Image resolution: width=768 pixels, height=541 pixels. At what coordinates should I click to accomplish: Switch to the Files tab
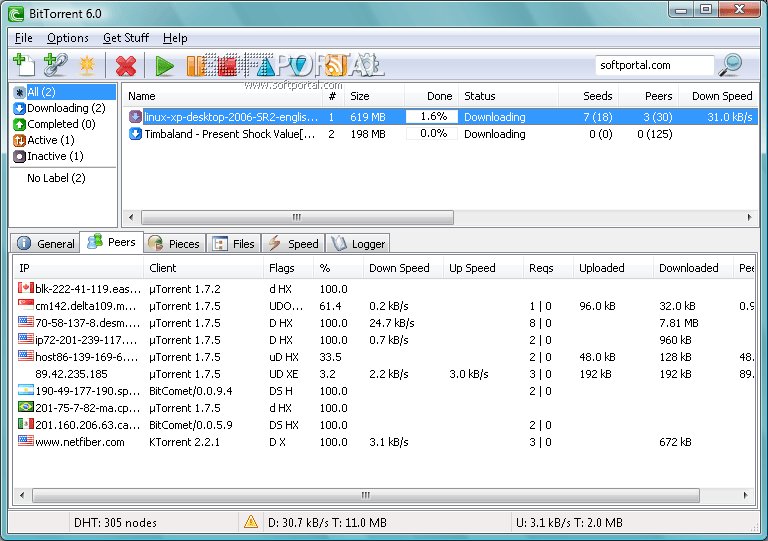(234, 243)
